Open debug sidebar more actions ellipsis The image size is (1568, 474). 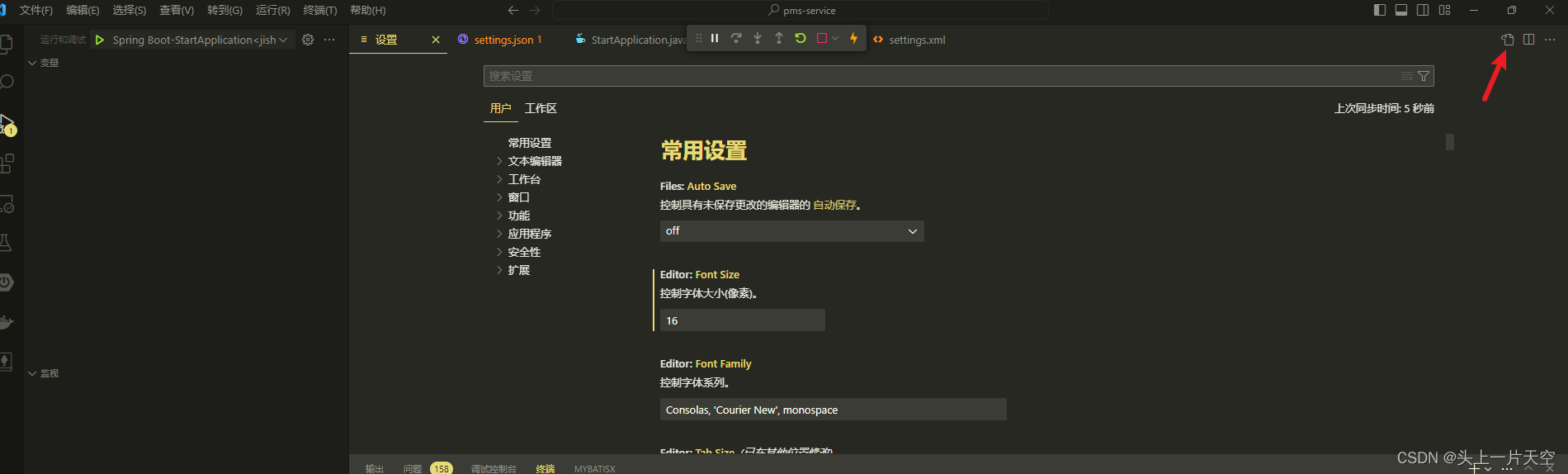329,40
